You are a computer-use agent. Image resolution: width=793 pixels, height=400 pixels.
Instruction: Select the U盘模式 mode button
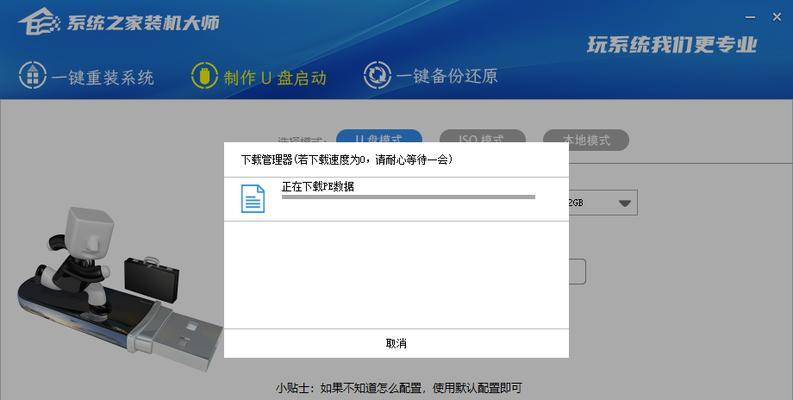(x=379, y=139)
